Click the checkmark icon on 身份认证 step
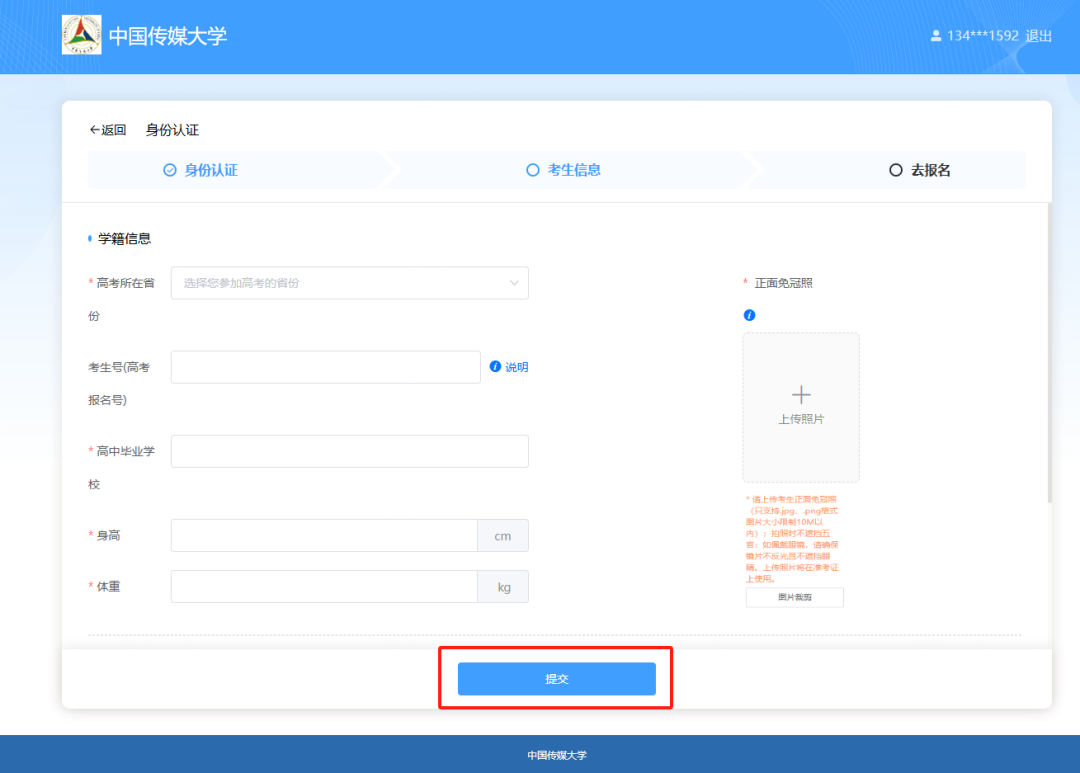Viewport: 1080px width, 773px height. (170, 170)
